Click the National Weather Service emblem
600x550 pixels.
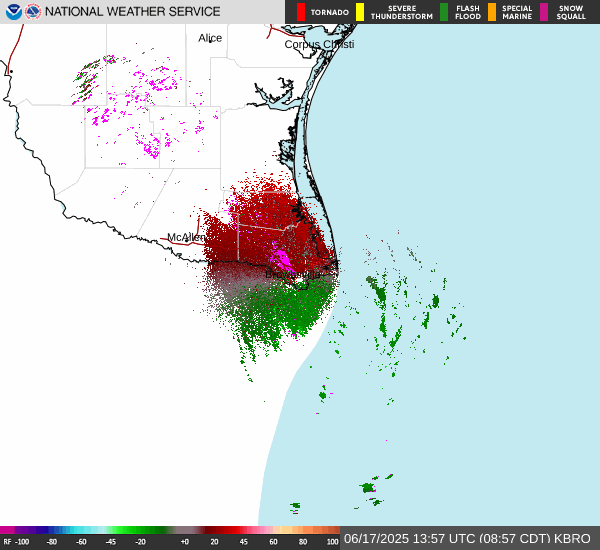33,12
